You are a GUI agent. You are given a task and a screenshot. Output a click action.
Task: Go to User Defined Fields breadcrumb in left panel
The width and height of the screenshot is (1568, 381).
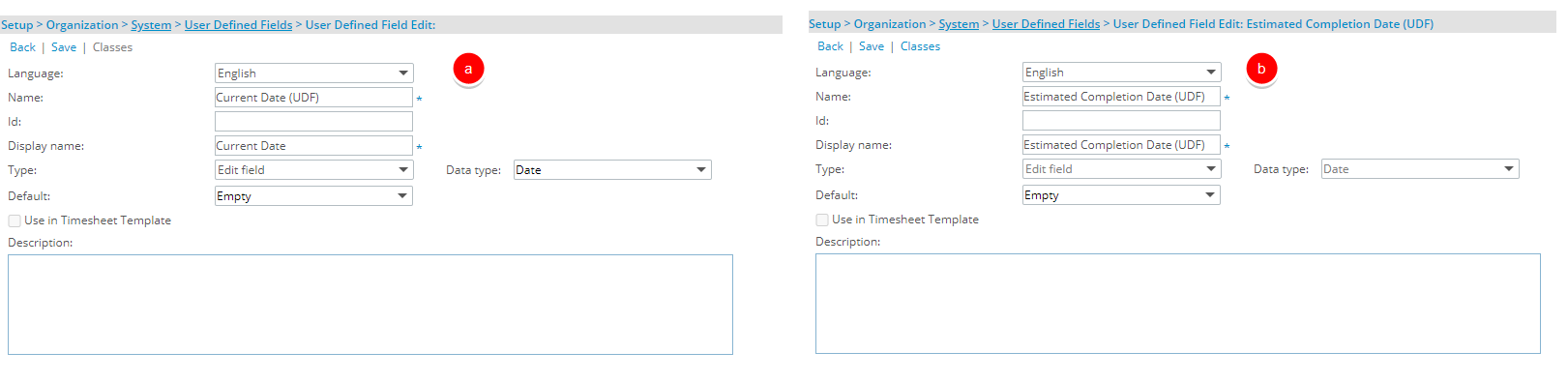[238, 25]
